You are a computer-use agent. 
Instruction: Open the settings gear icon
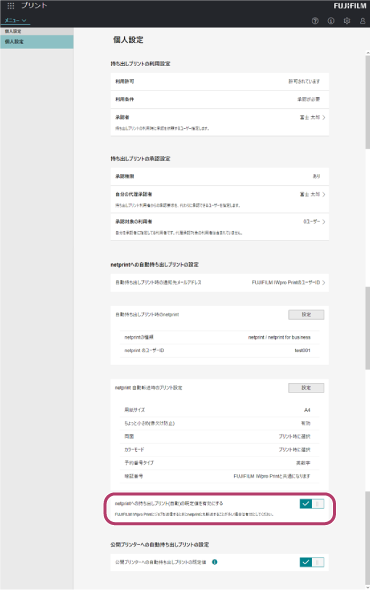[x=347, y=21]
